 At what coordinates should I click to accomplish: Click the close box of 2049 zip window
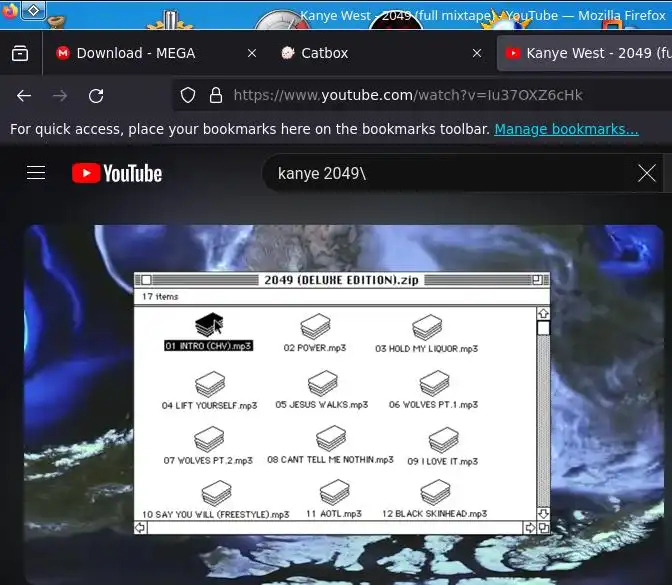pyautogui.click(x=146, y=280)
